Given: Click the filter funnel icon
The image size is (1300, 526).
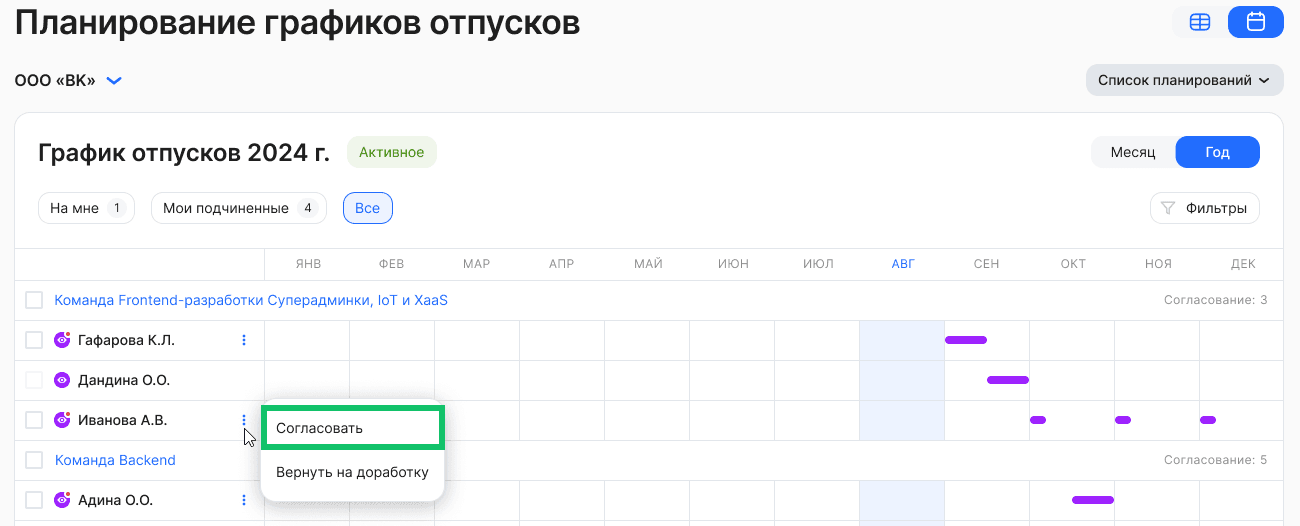Looking at the screenshot, I should click(1167, 208).
